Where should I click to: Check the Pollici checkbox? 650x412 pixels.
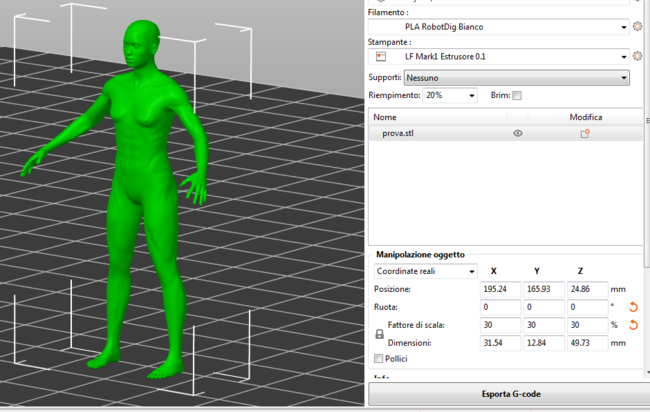(x=378, y=358)
